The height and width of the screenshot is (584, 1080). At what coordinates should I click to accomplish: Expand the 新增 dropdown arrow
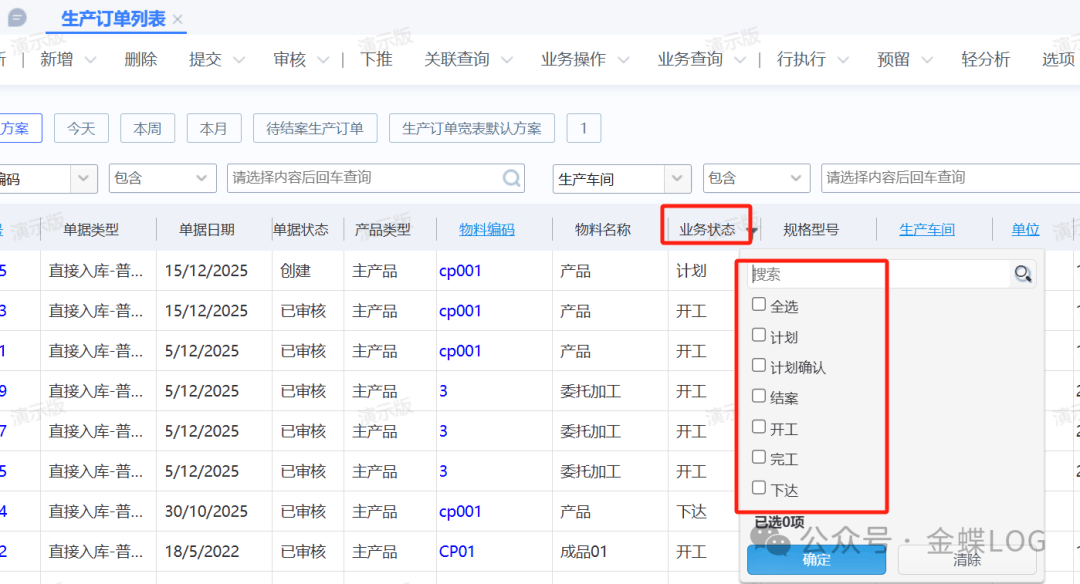click(91, 60)
